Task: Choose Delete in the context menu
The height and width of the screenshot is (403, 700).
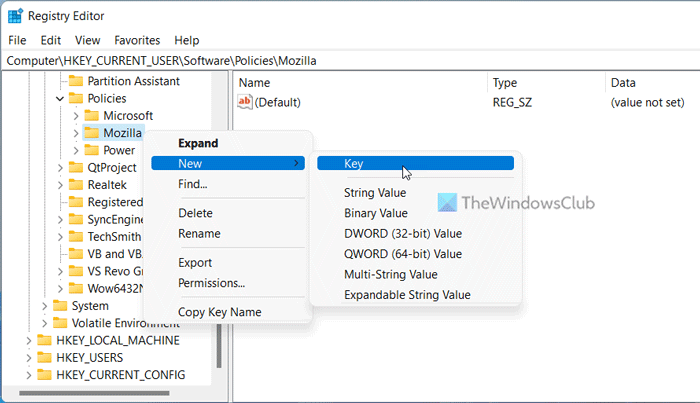Action: [x=228, y=213]
